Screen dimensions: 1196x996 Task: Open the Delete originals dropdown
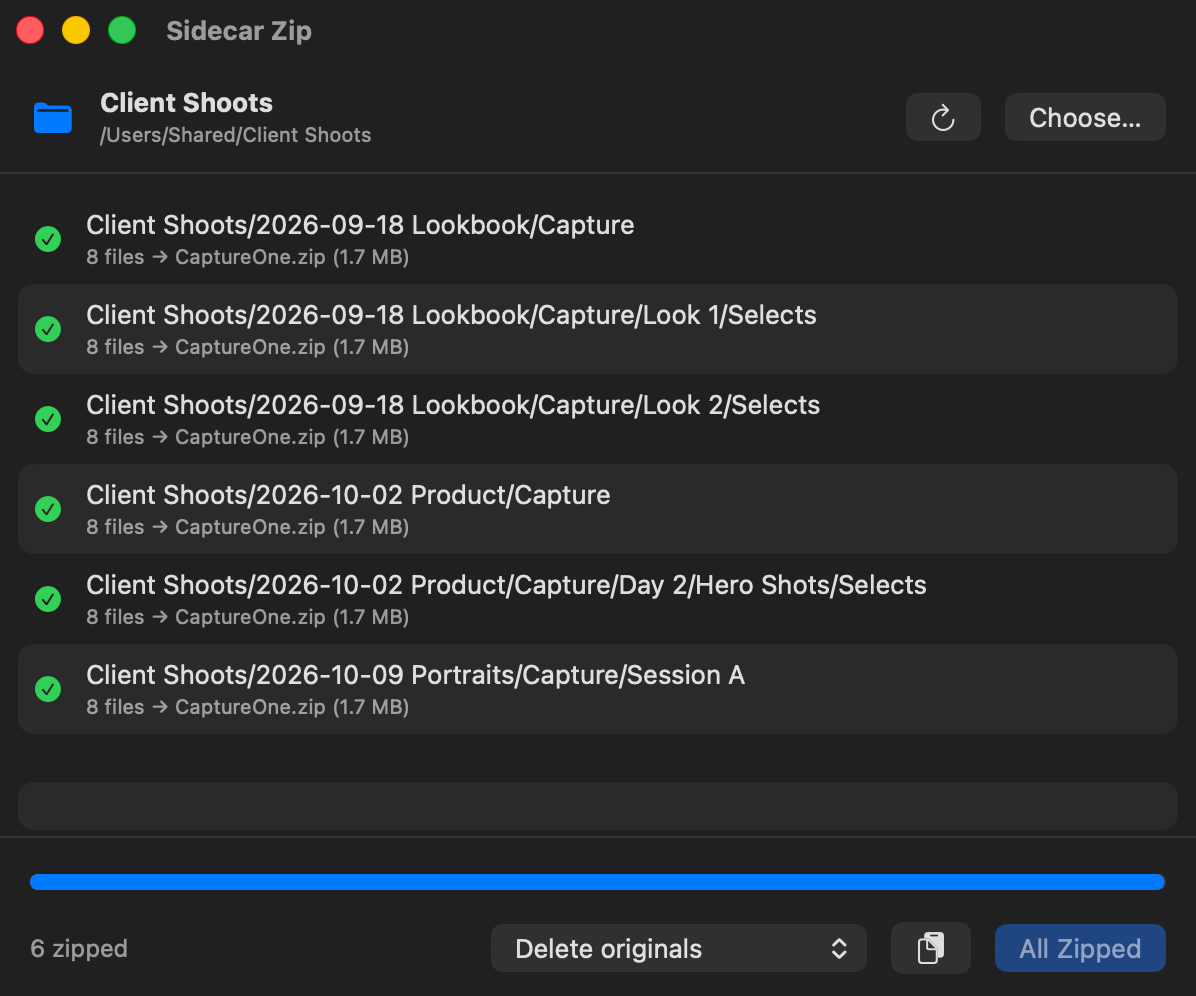tap(678, 948)
